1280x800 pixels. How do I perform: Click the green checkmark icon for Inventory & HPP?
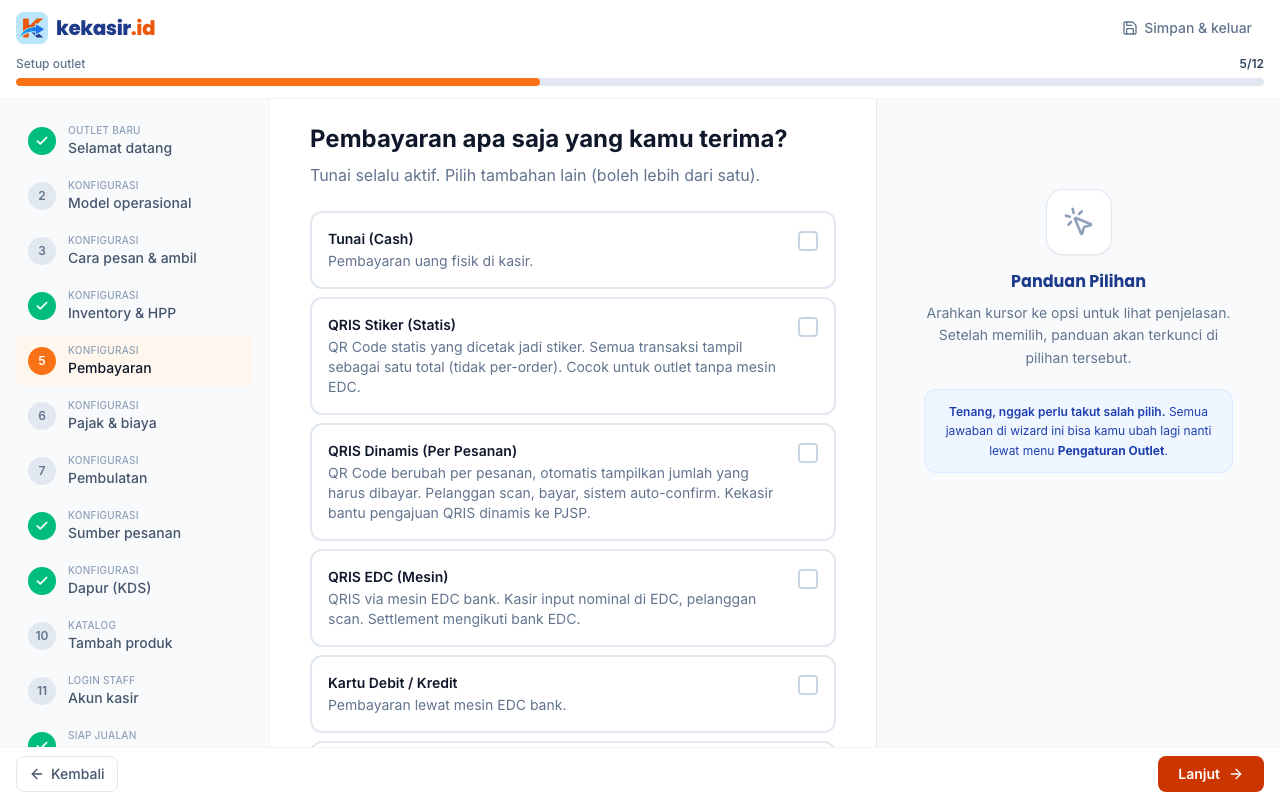click(42, 306)
